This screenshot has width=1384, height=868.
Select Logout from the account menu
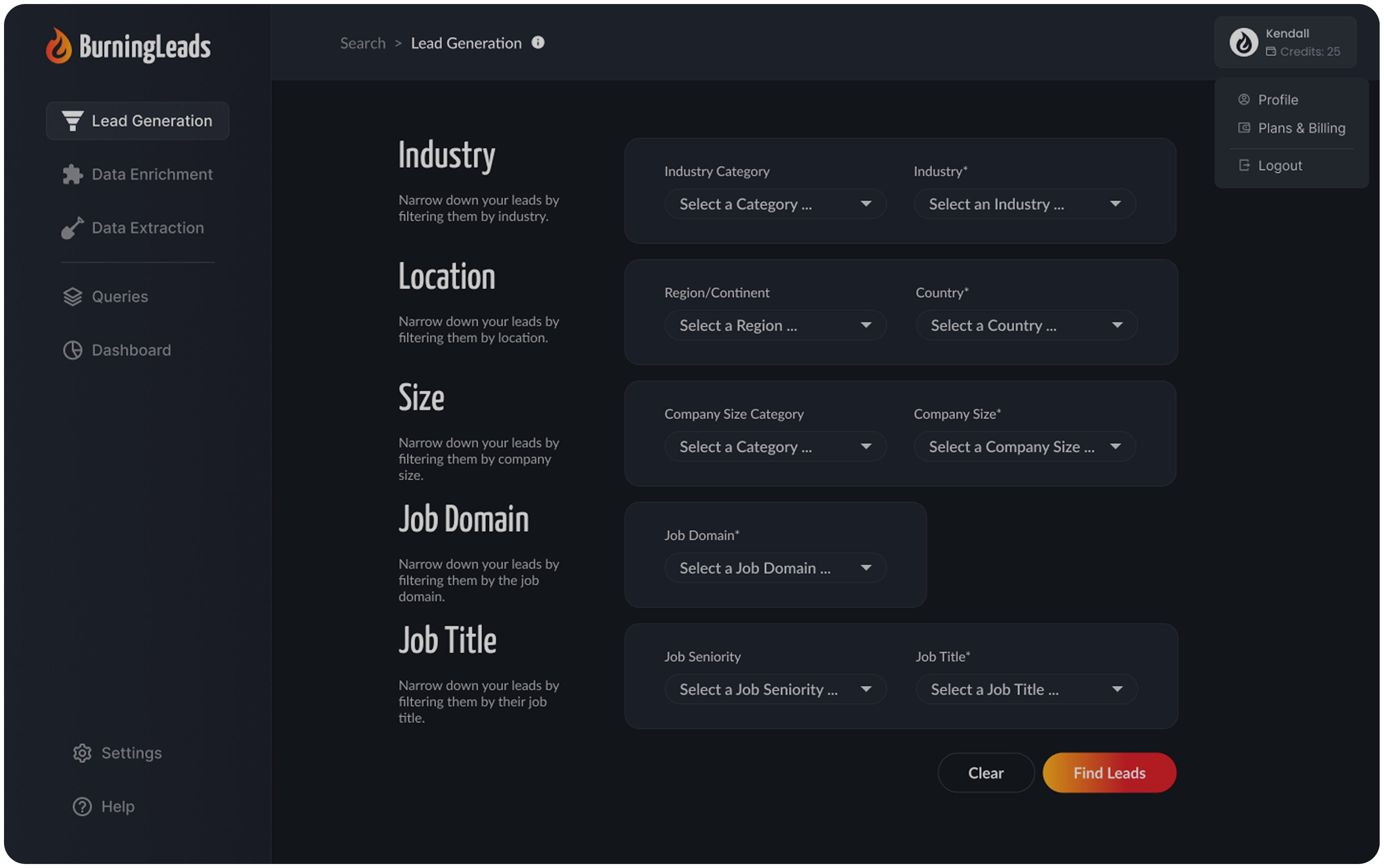click(1280, 165)
